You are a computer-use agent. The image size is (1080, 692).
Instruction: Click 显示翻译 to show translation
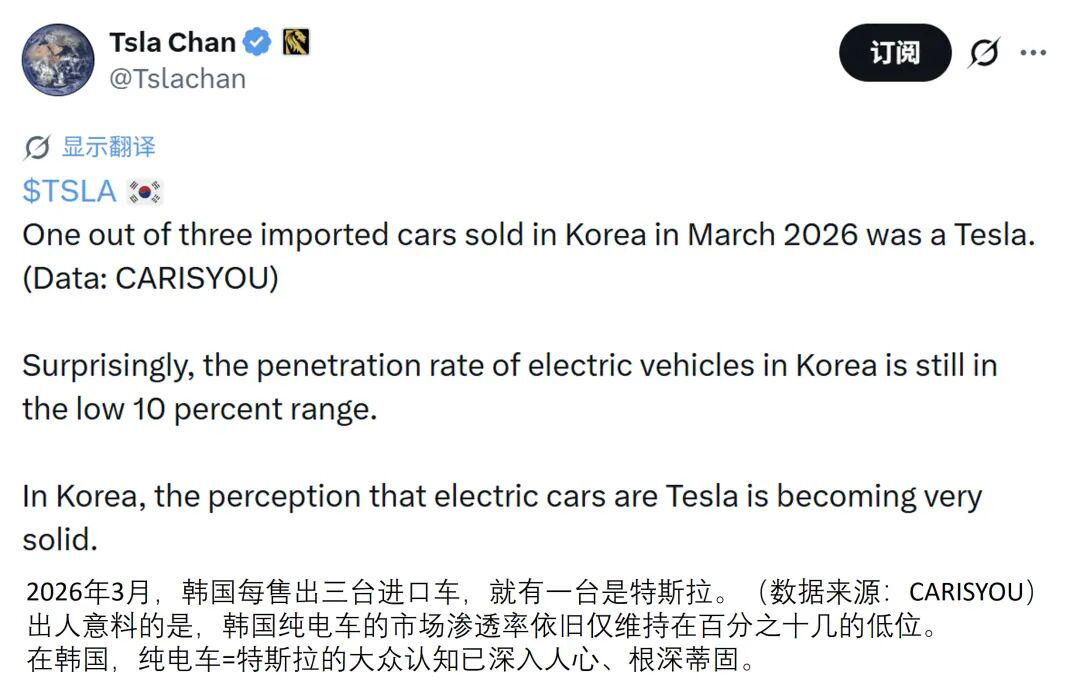coord(109,147)
